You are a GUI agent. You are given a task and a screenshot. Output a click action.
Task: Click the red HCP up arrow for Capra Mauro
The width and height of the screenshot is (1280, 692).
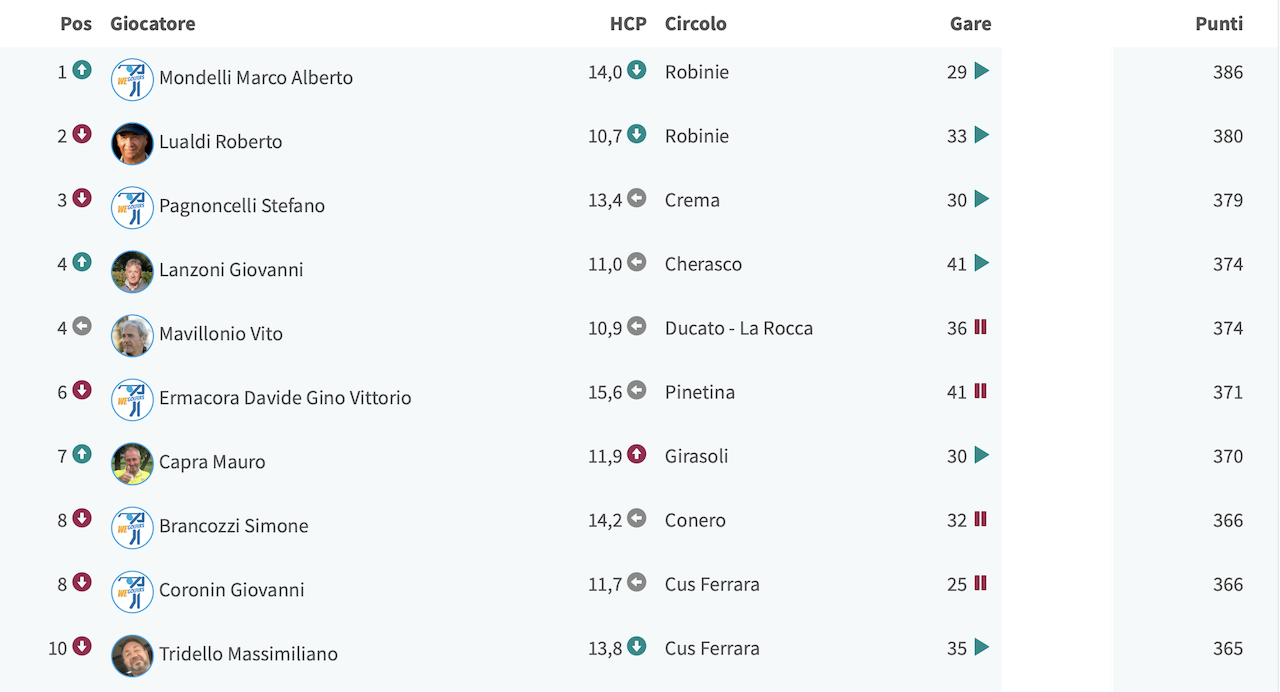pos(636,454)
